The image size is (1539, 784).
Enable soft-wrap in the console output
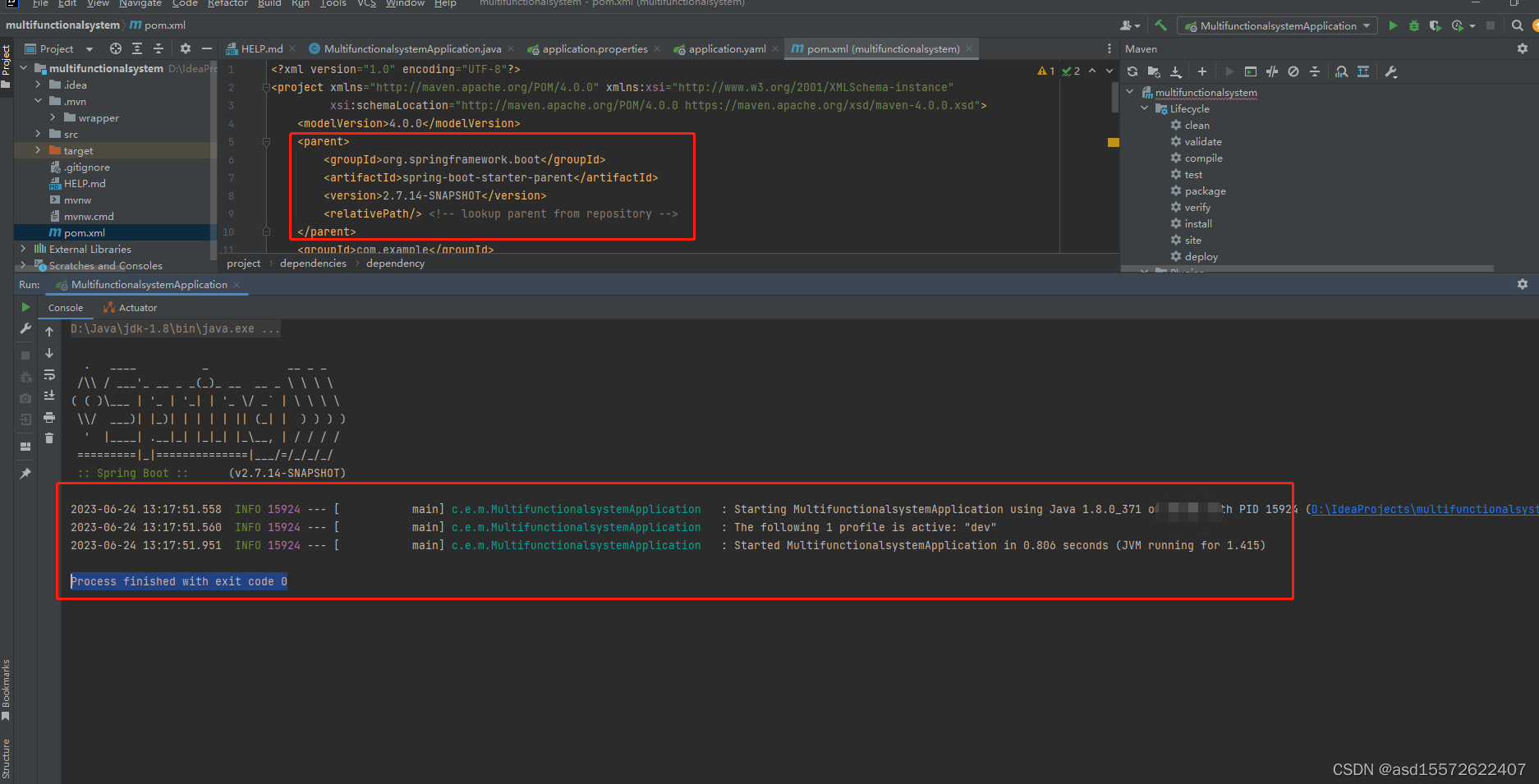[x=49, y=375]
